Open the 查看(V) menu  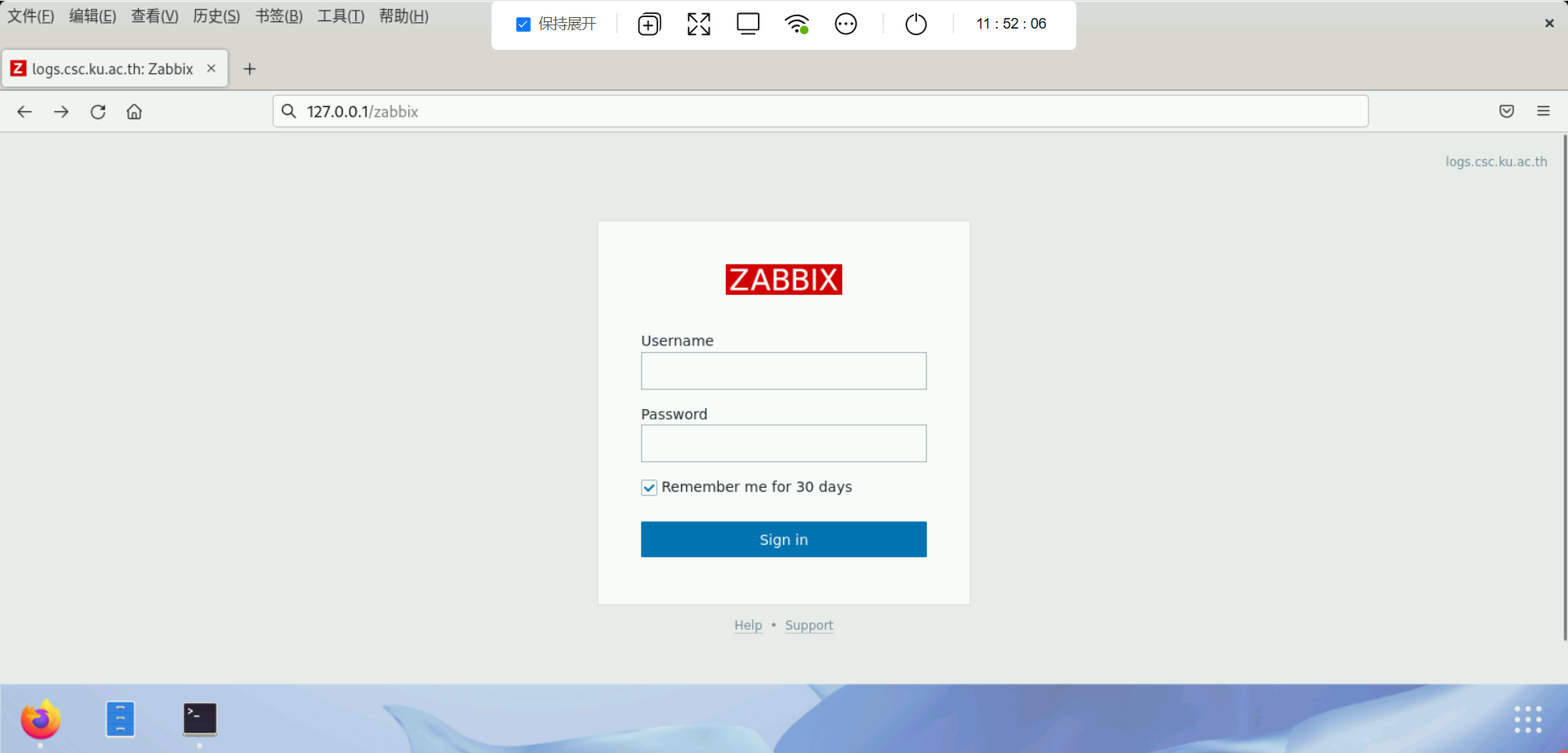(x=154, y=16)
